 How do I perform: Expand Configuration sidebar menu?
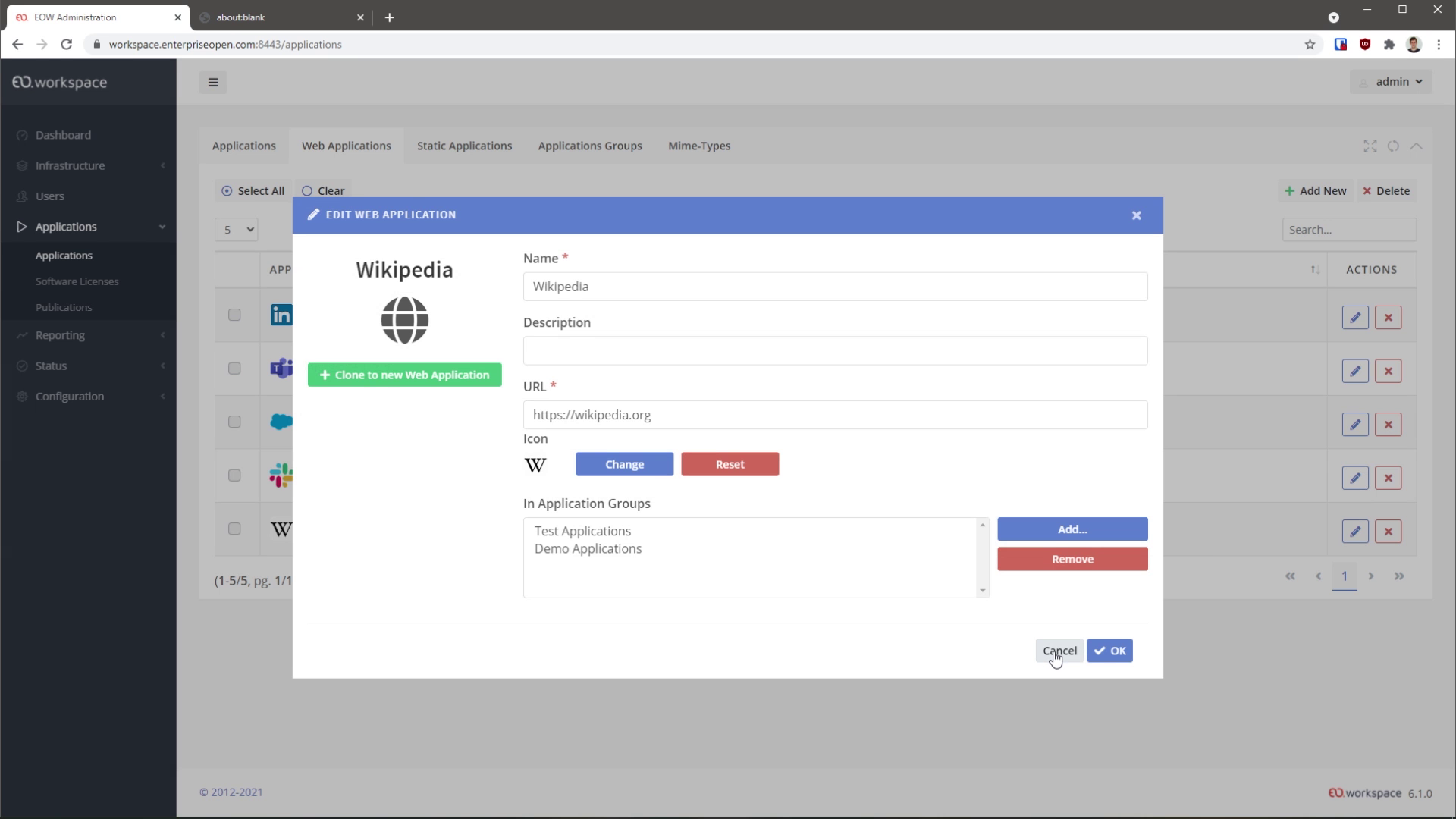(88, 397)
